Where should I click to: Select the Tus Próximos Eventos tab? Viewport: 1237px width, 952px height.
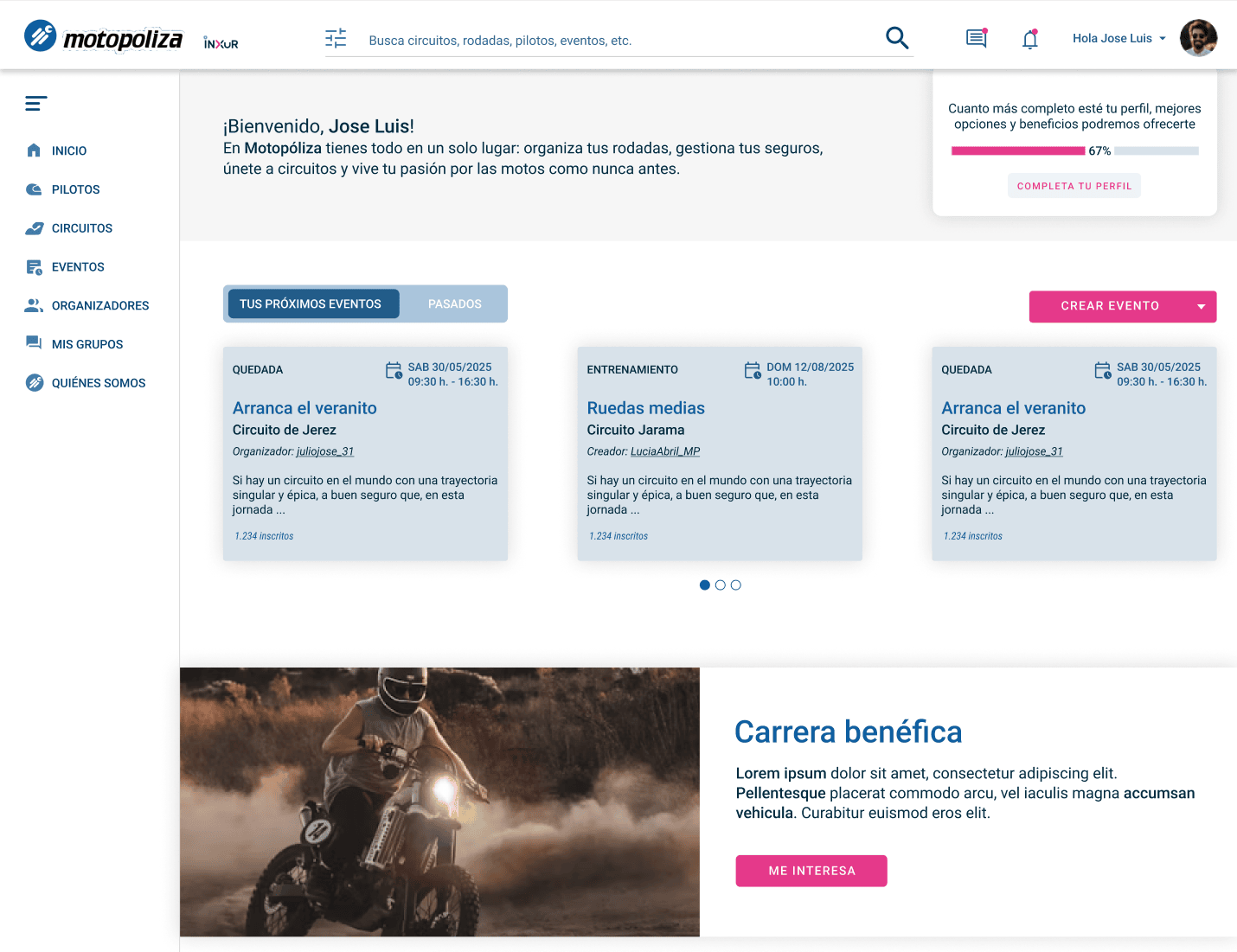coord(311,303)
